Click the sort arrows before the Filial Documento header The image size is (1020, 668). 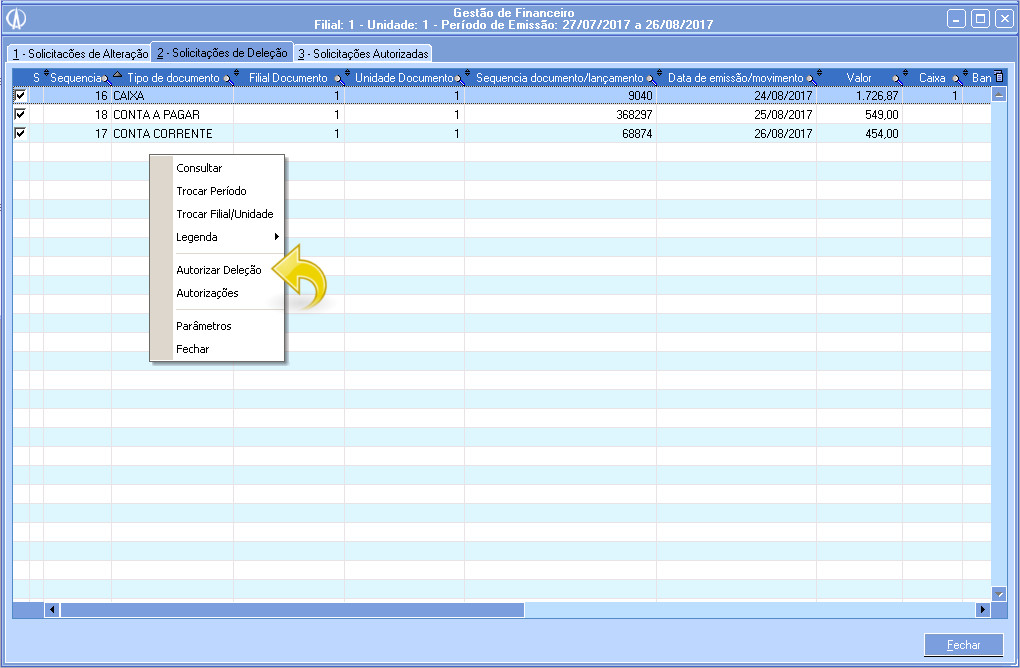coord(237,73)
